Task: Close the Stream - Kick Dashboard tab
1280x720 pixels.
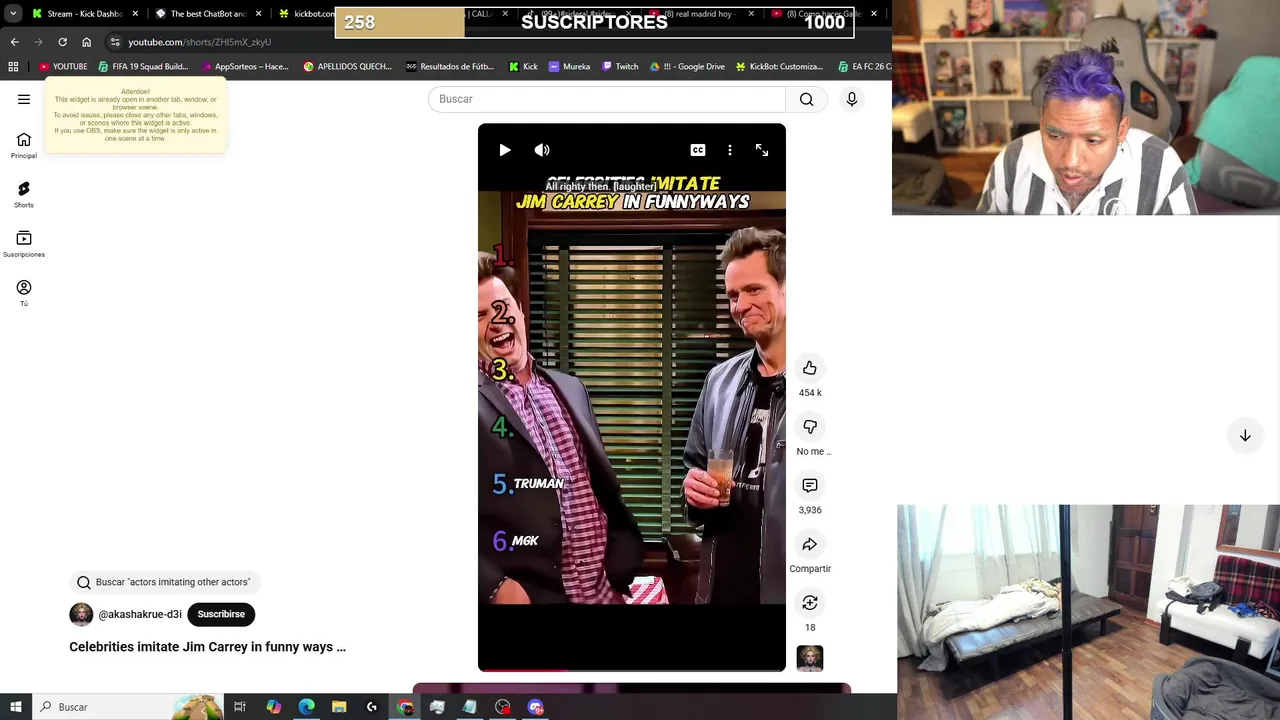Action: 135,14
